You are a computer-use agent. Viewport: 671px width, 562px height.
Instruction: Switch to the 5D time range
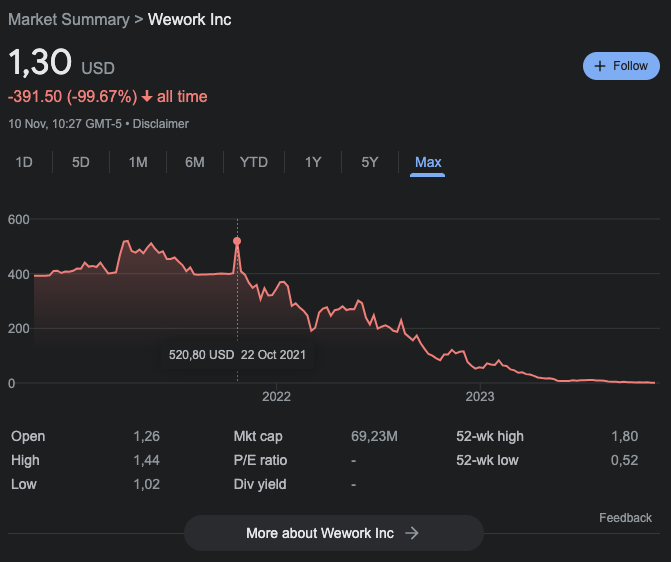(81, 162)
